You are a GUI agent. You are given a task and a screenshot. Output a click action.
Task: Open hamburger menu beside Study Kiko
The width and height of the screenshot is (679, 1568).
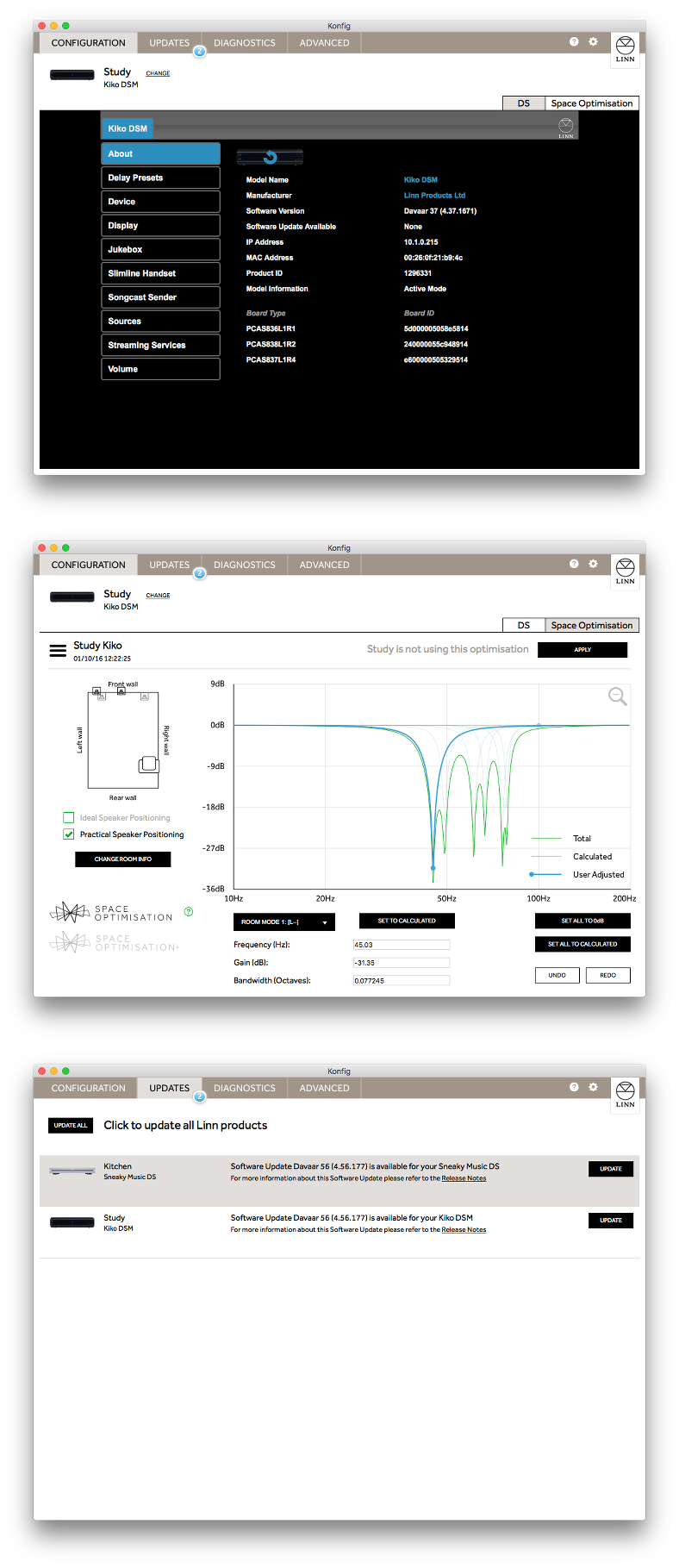(x=58, y=651)
